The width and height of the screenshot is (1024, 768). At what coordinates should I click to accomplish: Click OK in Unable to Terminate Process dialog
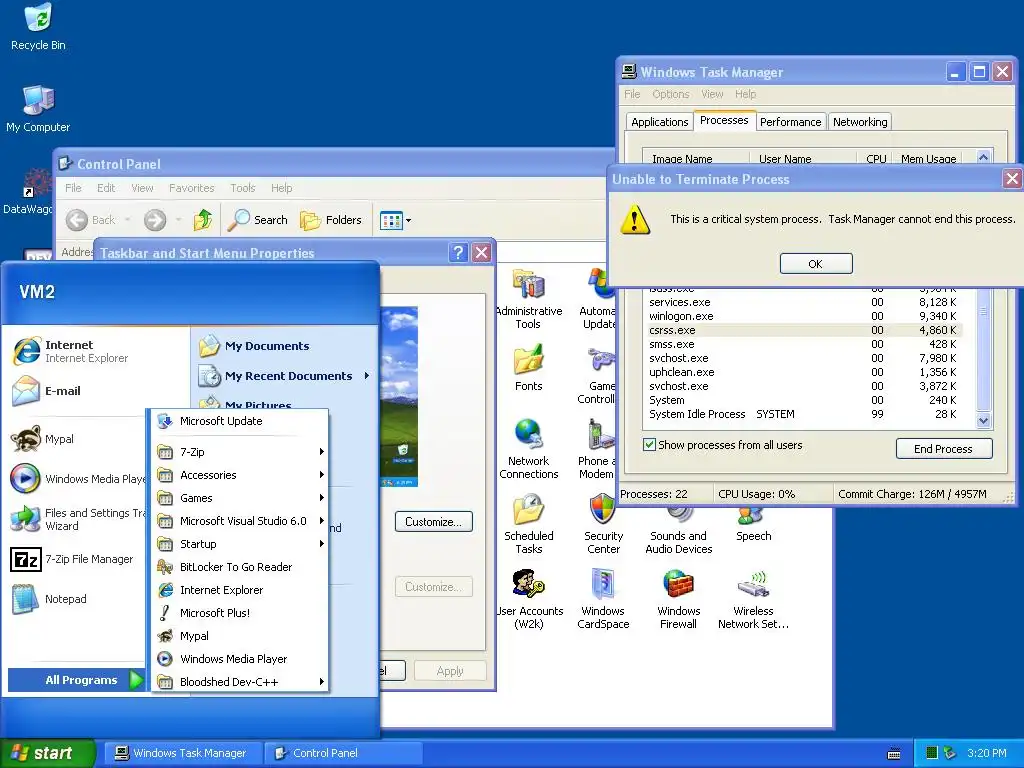click(x=816, y=264)
